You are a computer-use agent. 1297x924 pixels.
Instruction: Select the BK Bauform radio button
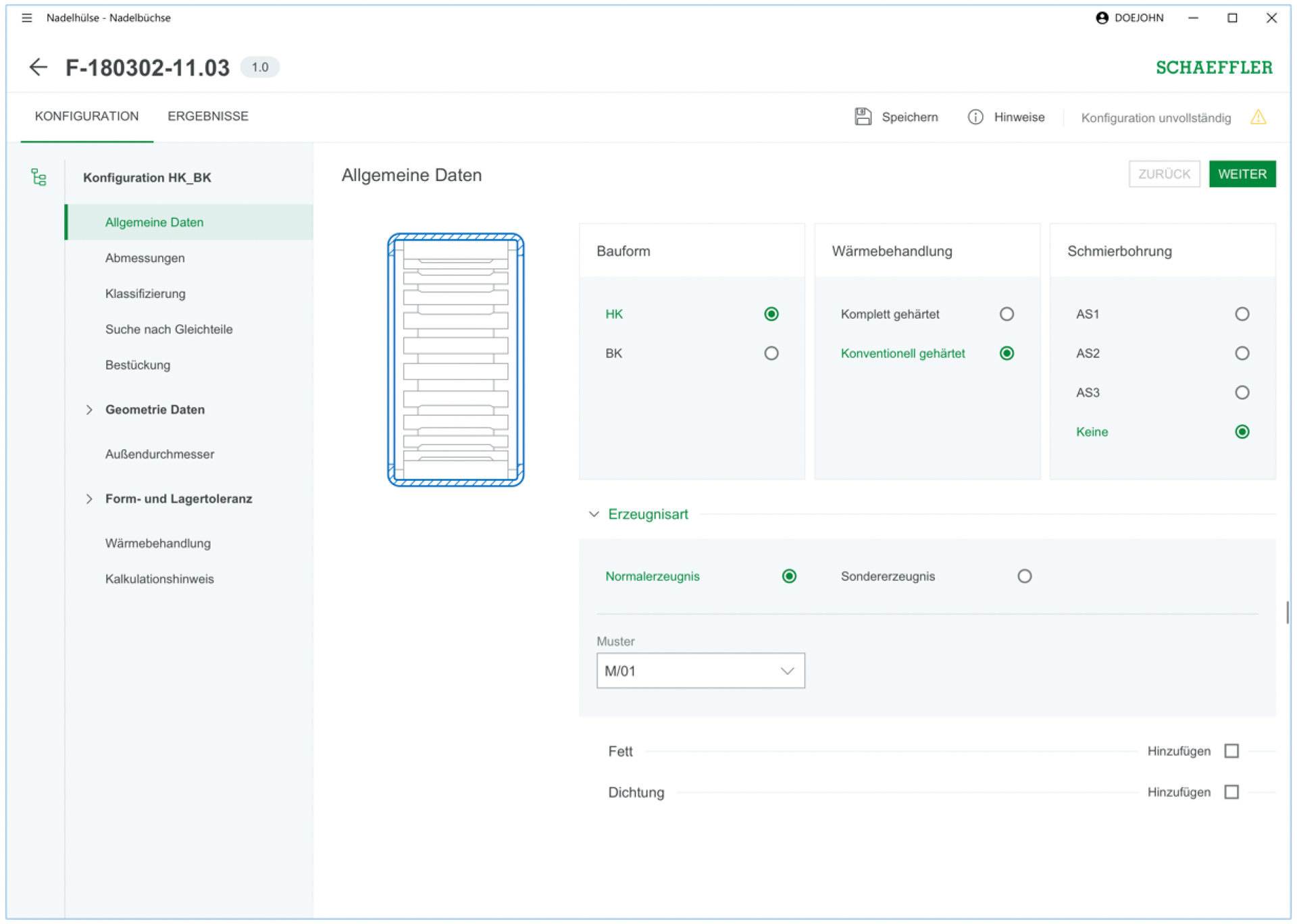[771, 353]
